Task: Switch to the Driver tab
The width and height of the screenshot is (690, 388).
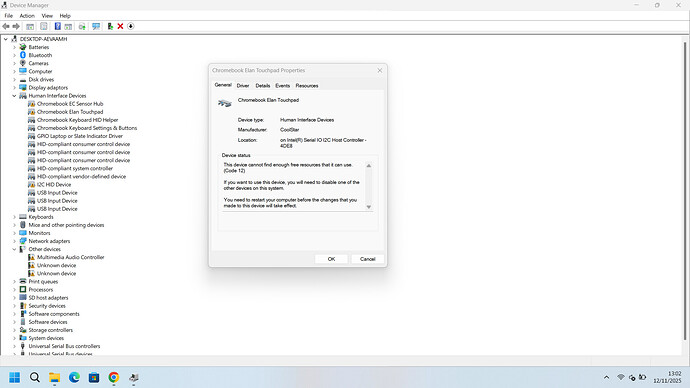Action: [x=243, y=86]
